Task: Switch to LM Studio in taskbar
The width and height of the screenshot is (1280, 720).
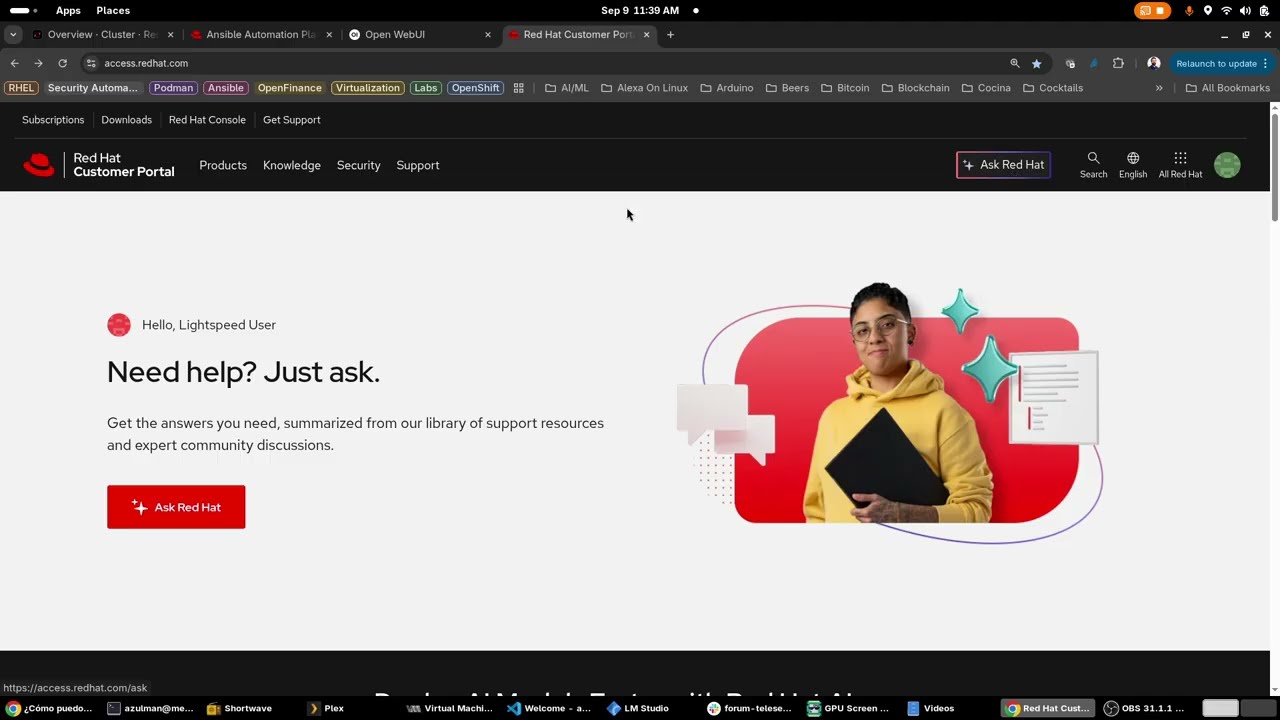Action: tap(638, 708)
